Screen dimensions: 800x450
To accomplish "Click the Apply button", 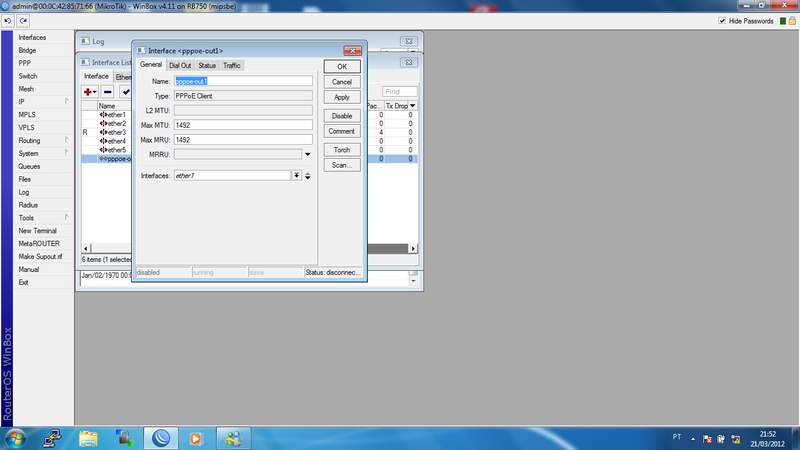I will pos(342,97).
